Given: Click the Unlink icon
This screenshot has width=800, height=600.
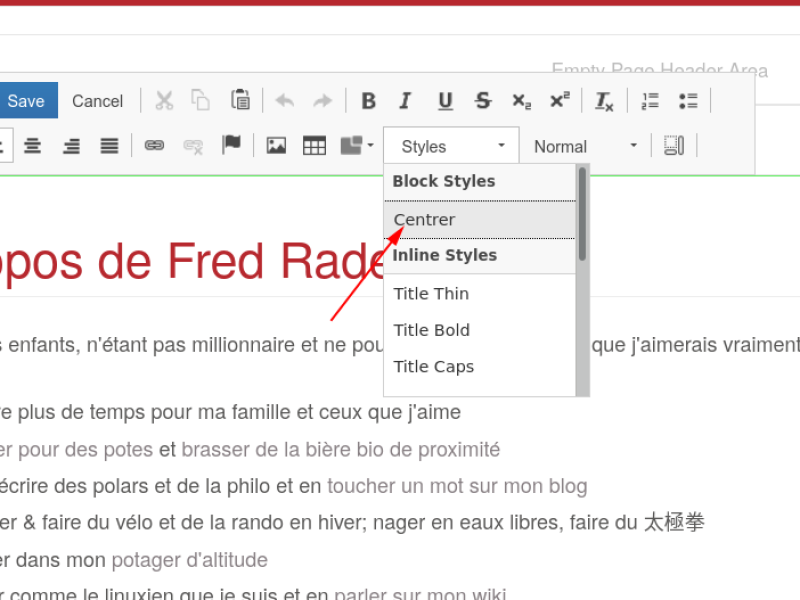Looking at the screenshot, I should [193, 146].
